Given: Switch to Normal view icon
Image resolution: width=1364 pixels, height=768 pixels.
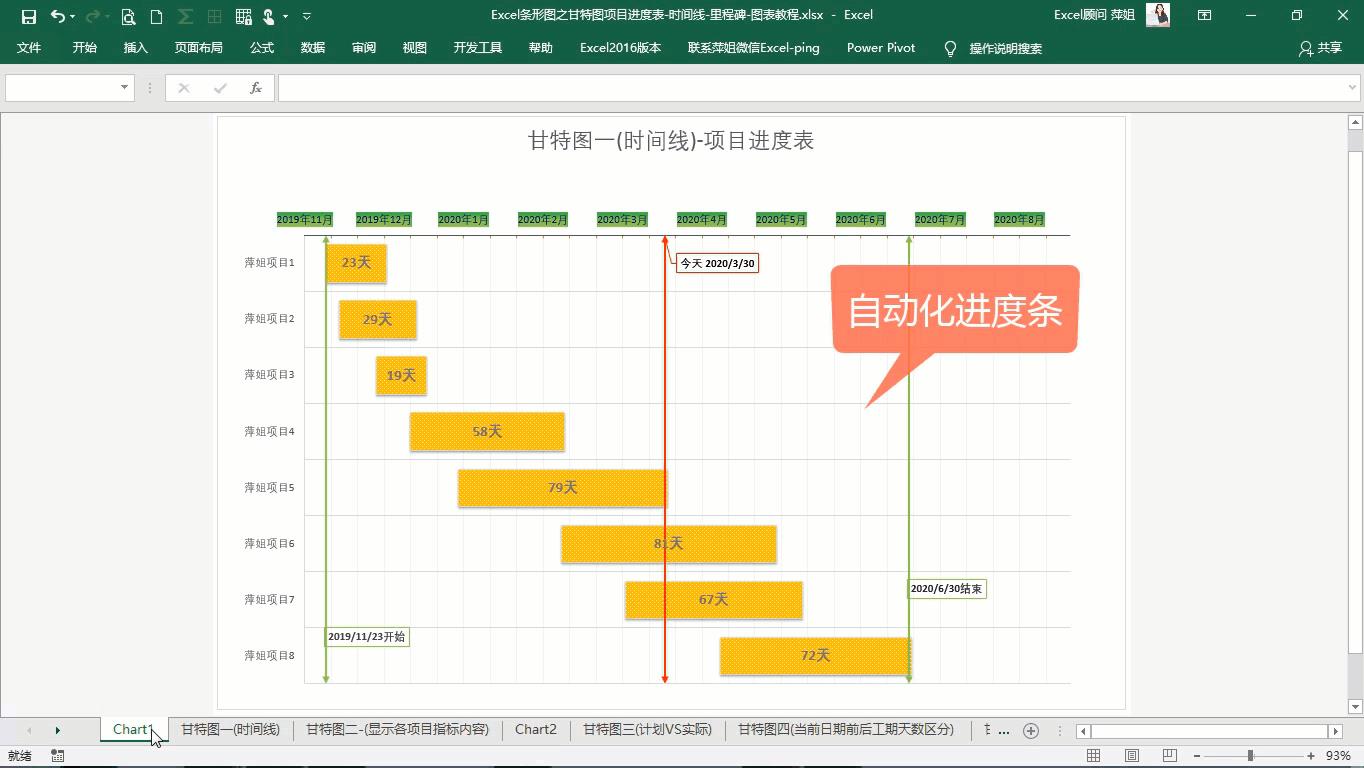Looking at the screenshot, I should [x=1094, y=756].
